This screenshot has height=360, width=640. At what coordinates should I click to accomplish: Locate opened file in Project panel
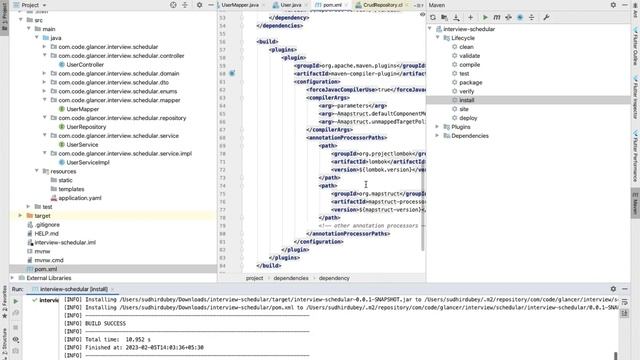(x=173, y=5)
